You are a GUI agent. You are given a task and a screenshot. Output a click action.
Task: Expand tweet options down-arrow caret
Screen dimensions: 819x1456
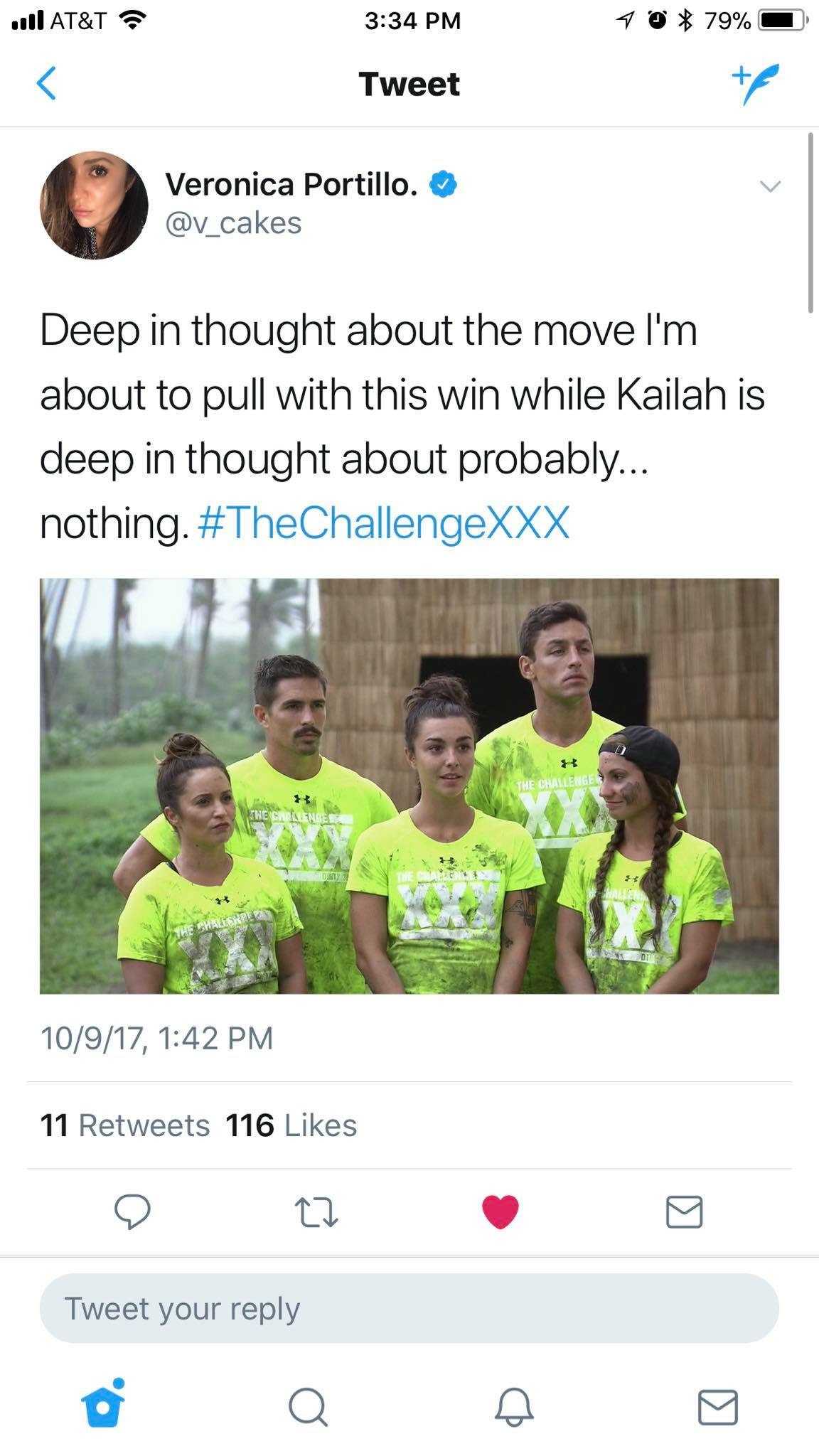[771, 187]
